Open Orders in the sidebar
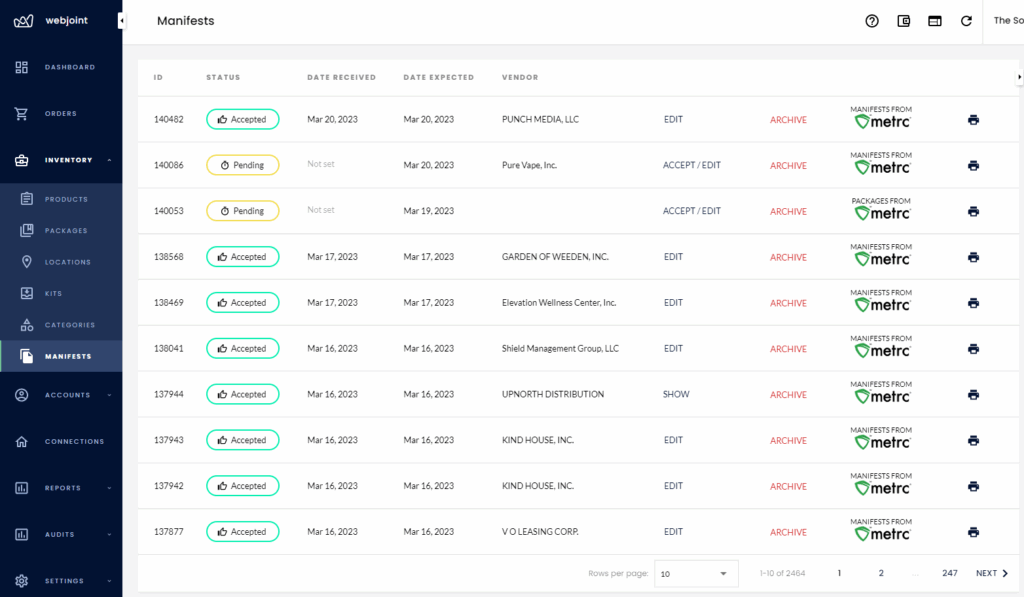Image resolution: width=1024 pixels, height=597 pixels. [x=61, y=114]
